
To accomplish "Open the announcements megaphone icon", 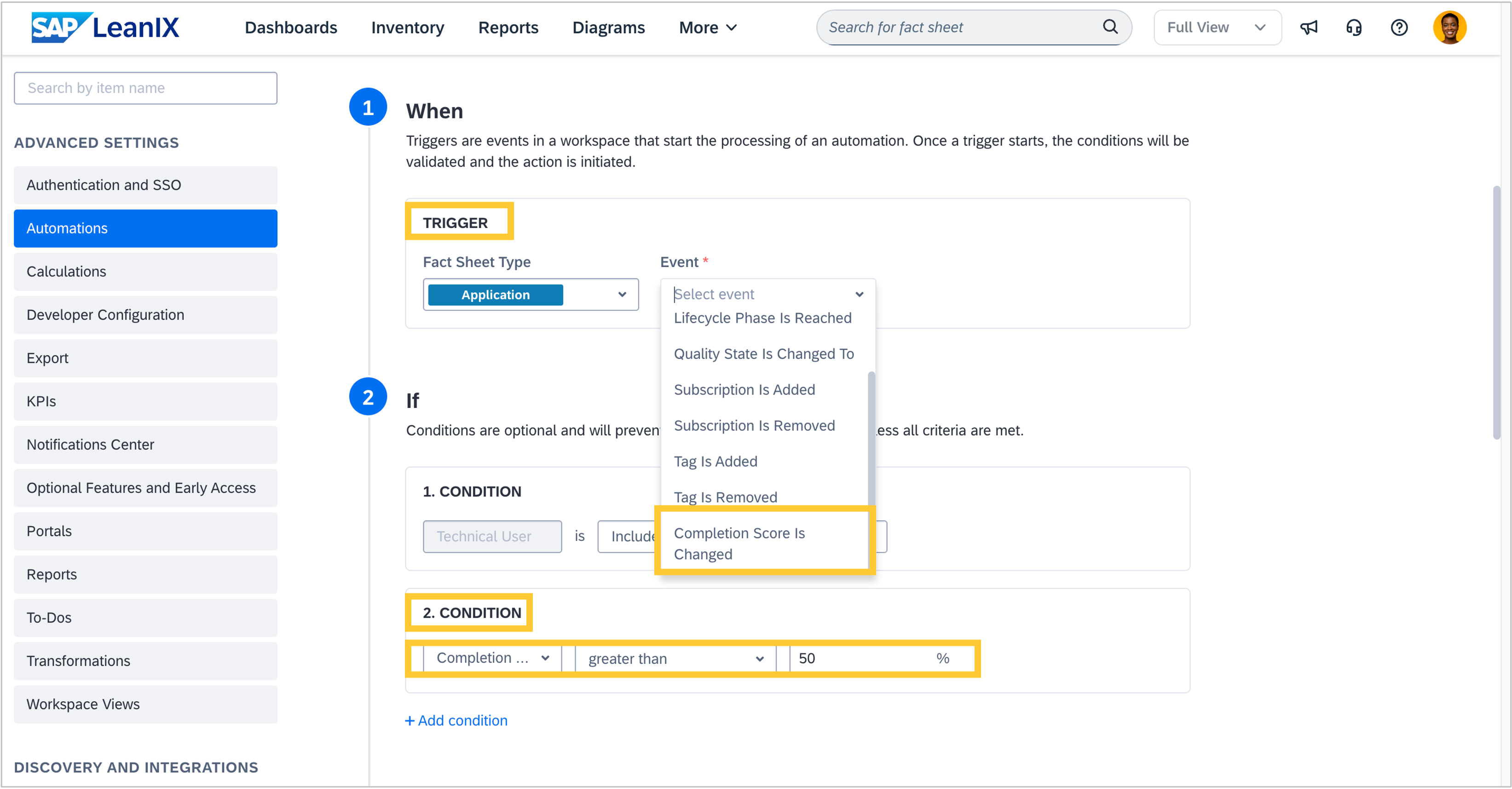I will 1308,28.
